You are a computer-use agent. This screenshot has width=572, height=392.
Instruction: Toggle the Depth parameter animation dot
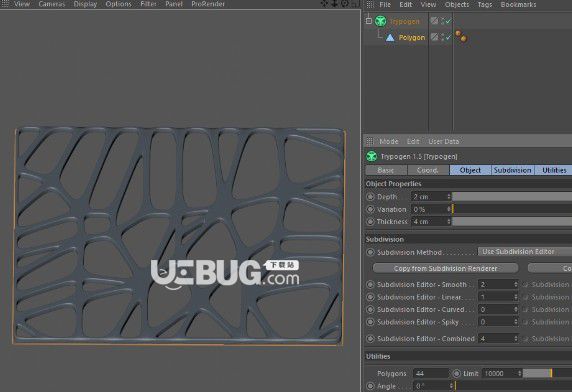[x=370, y=197]
